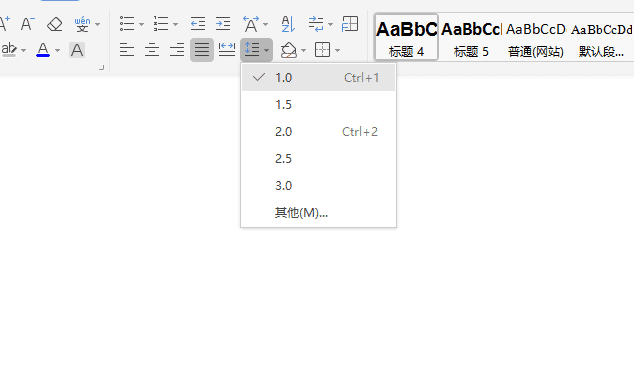Collapse the line spacing dropdown arrow
The height and width of the screenshot is (370, 634).
coord(266,51)
